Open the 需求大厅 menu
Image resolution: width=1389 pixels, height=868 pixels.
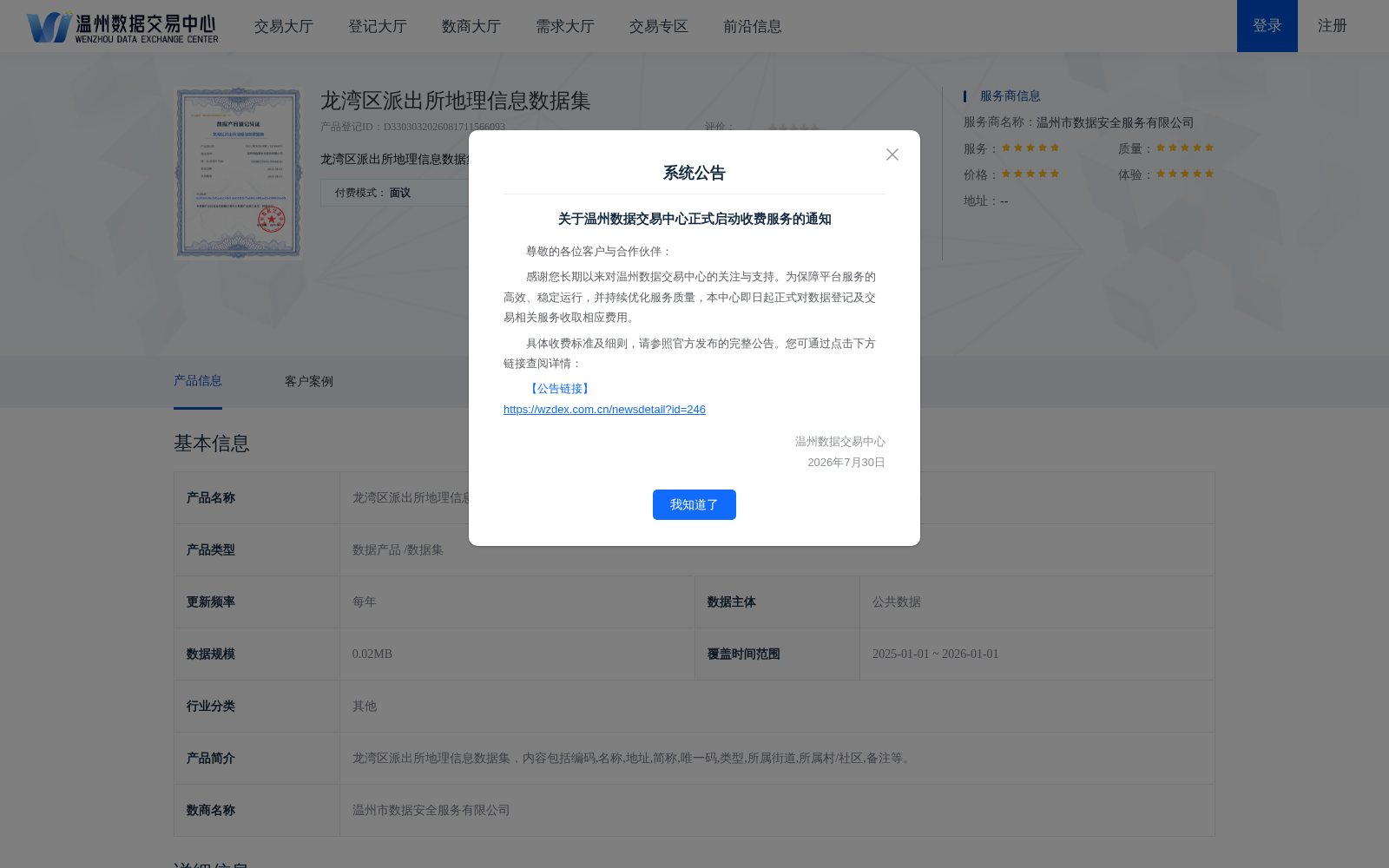pyautogui.click(x=565, y=26)
